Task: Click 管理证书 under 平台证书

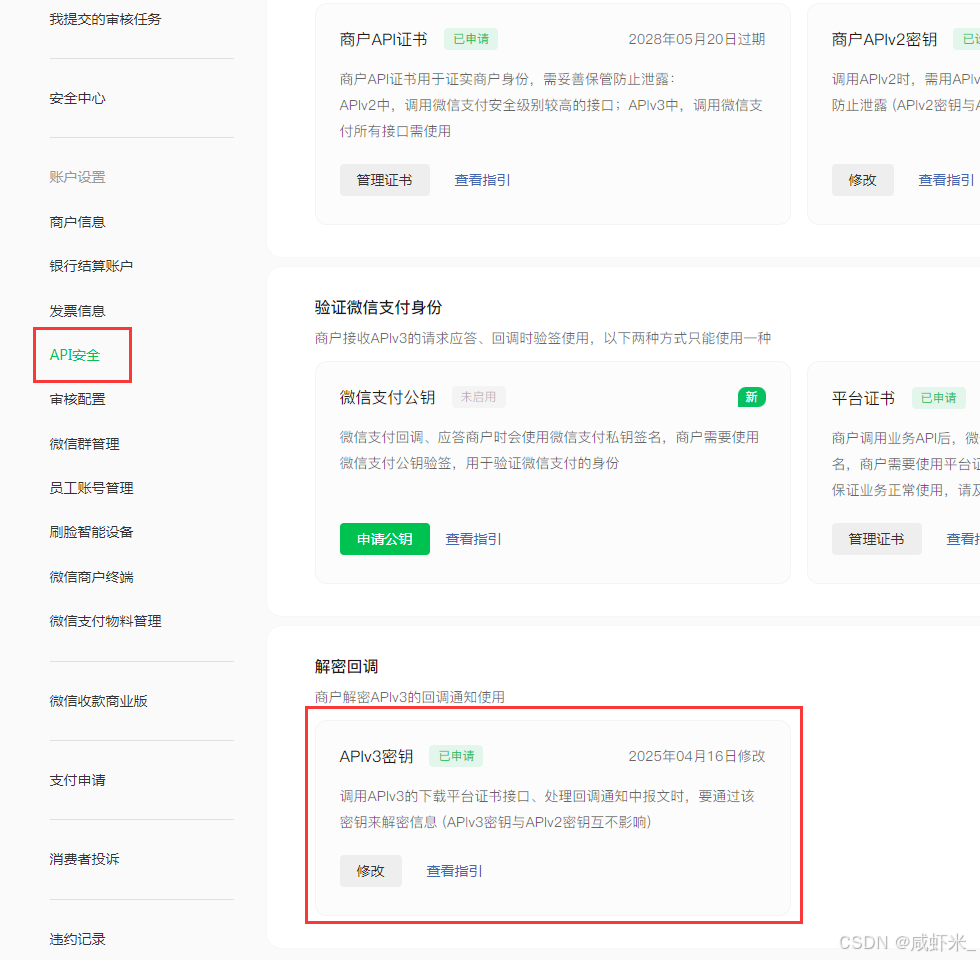Action: coord(876,539)
